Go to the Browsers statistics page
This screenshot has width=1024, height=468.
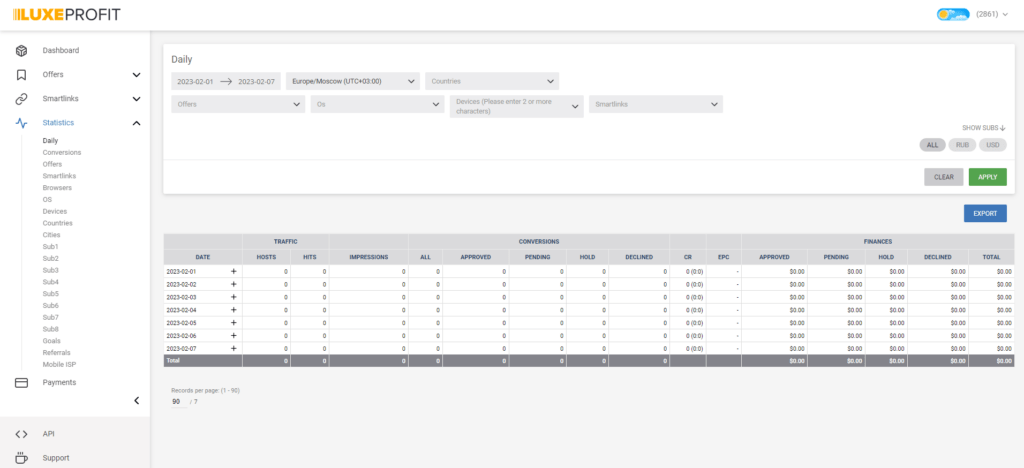click(57, 188)
